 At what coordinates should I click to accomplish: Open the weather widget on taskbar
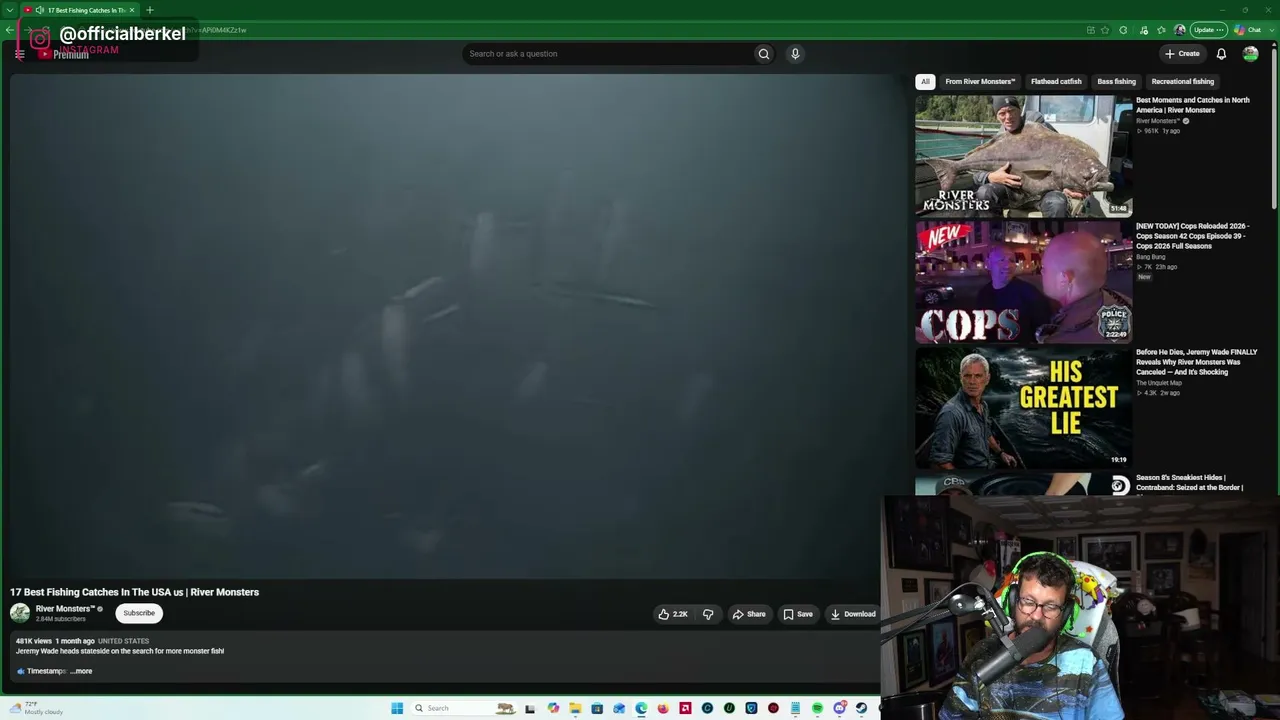point(38,708)
